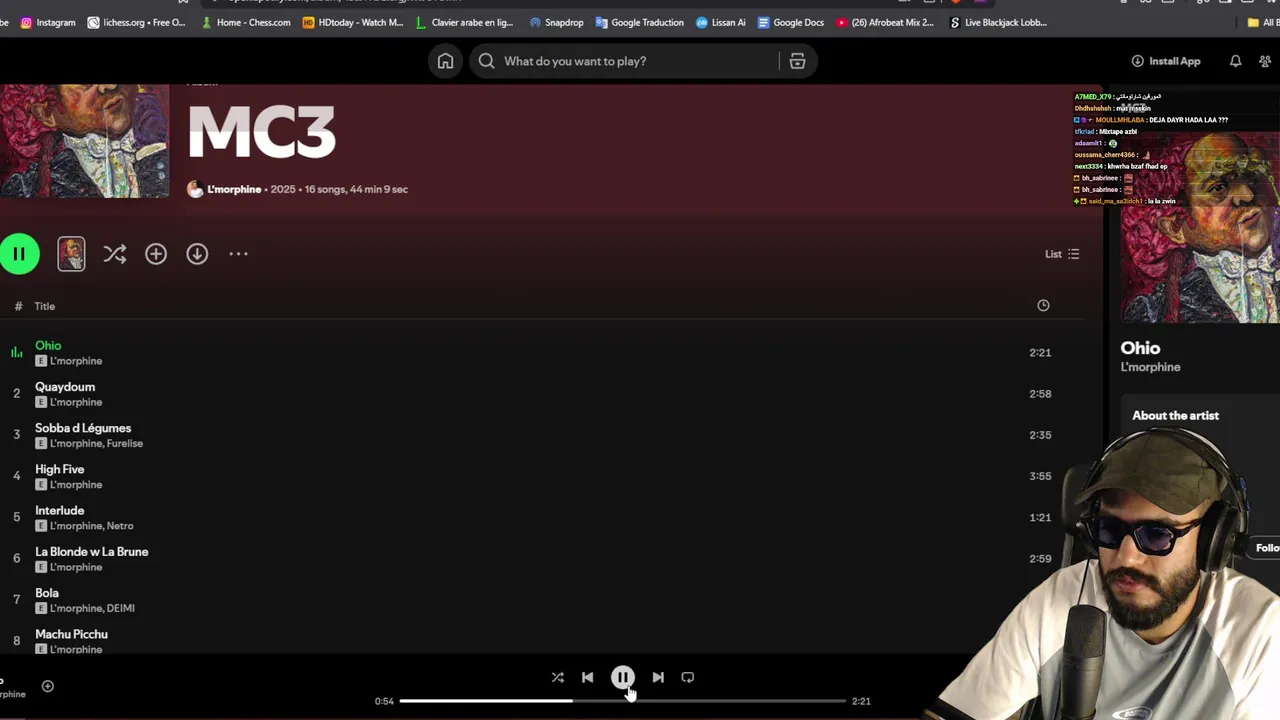Click the total time 2:21 in player

pos(861,701)
